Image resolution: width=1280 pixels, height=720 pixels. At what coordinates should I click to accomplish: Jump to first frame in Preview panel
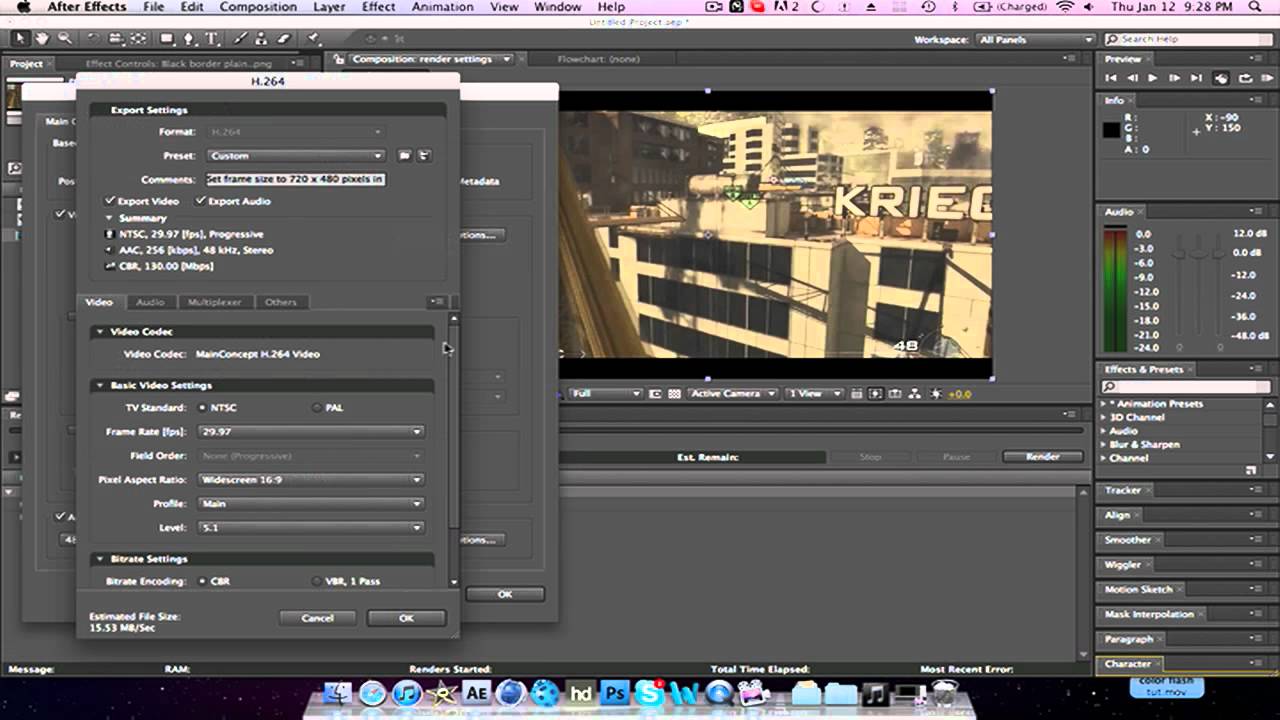(x=1112, y=78)
